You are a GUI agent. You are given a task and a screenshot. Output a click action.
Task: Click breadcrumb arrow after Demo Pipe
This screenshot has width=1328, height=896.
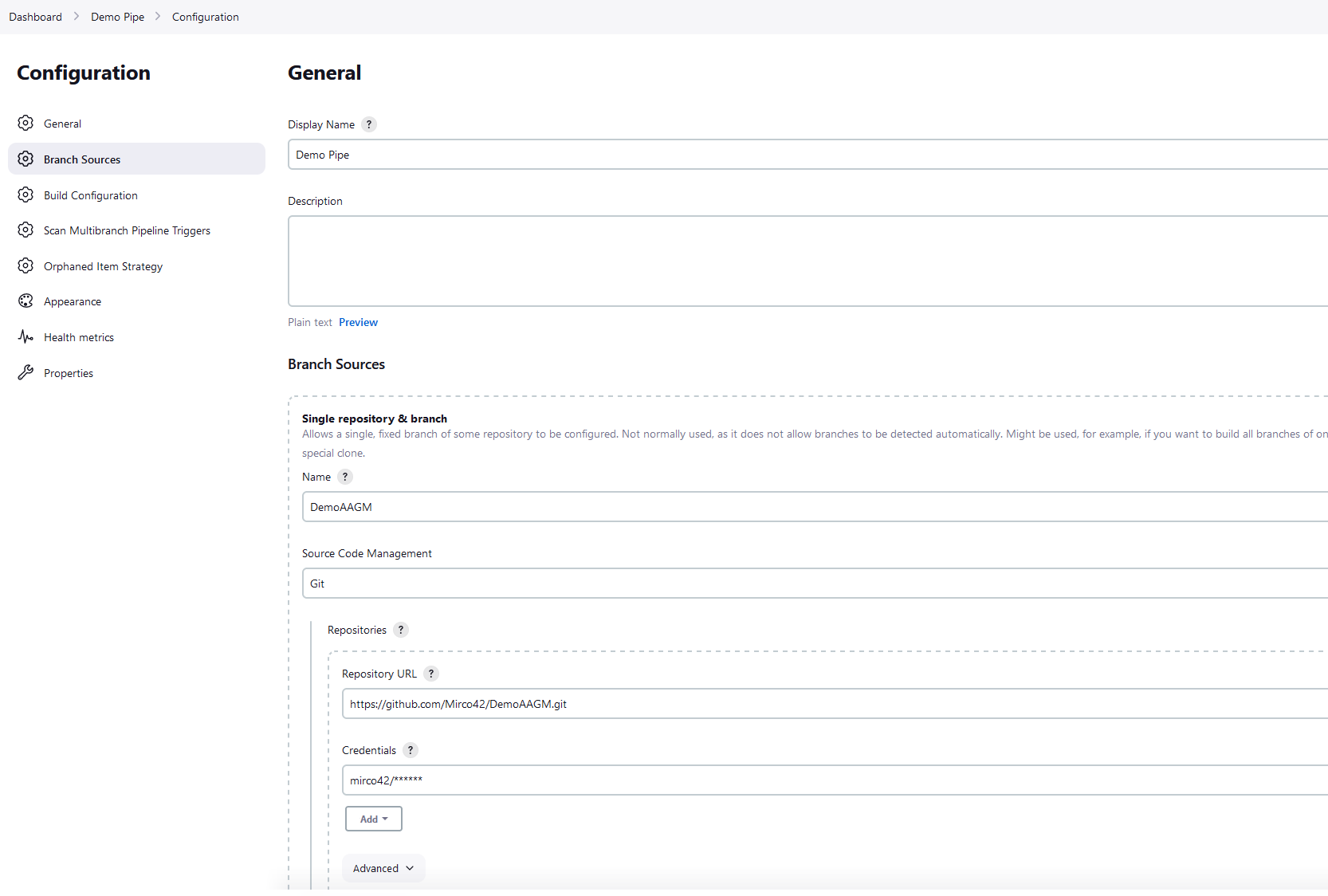(x=158, y=17)
